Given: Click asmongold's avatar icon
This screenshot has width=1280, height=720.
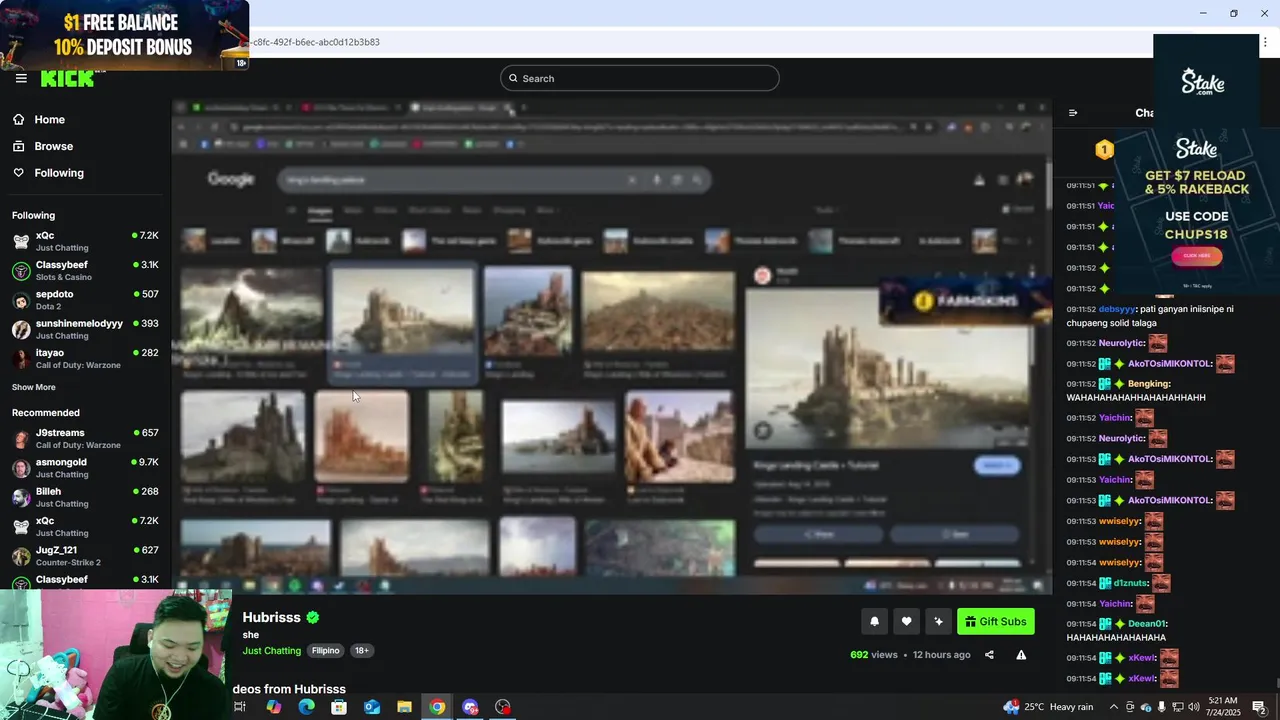Looking at the screenshot, I should (x=21, y=468).
